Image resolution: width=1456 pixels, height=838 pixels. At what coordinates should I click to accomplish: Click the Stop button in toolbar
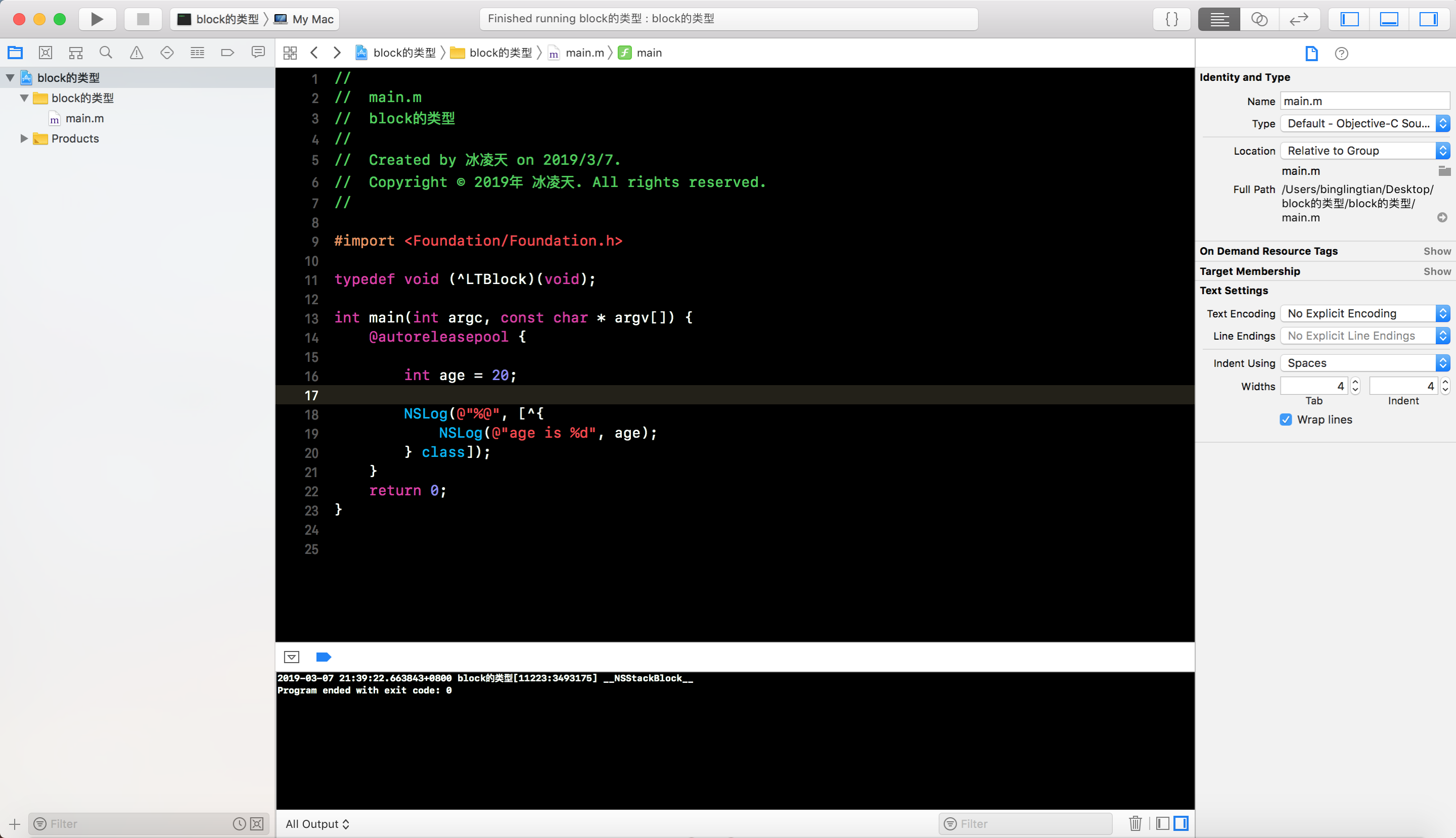pyautogui.click(x=143, y=19)
